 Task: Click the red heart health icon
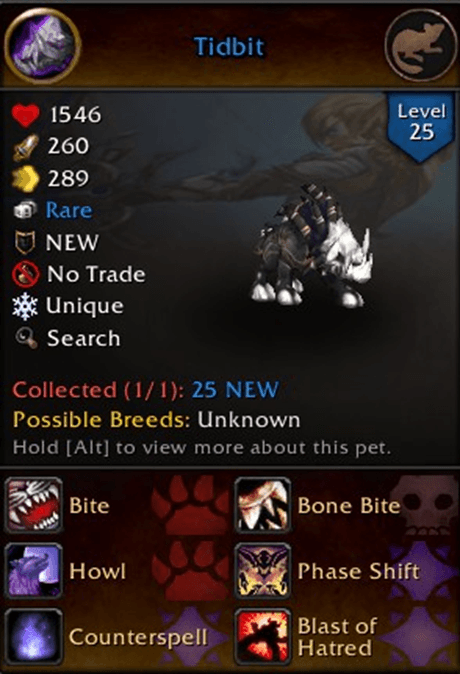point(25,115)
